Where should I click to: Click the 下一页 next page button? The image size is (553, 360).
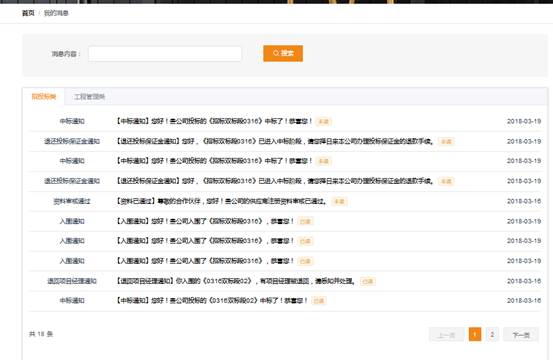pos(521,335)
